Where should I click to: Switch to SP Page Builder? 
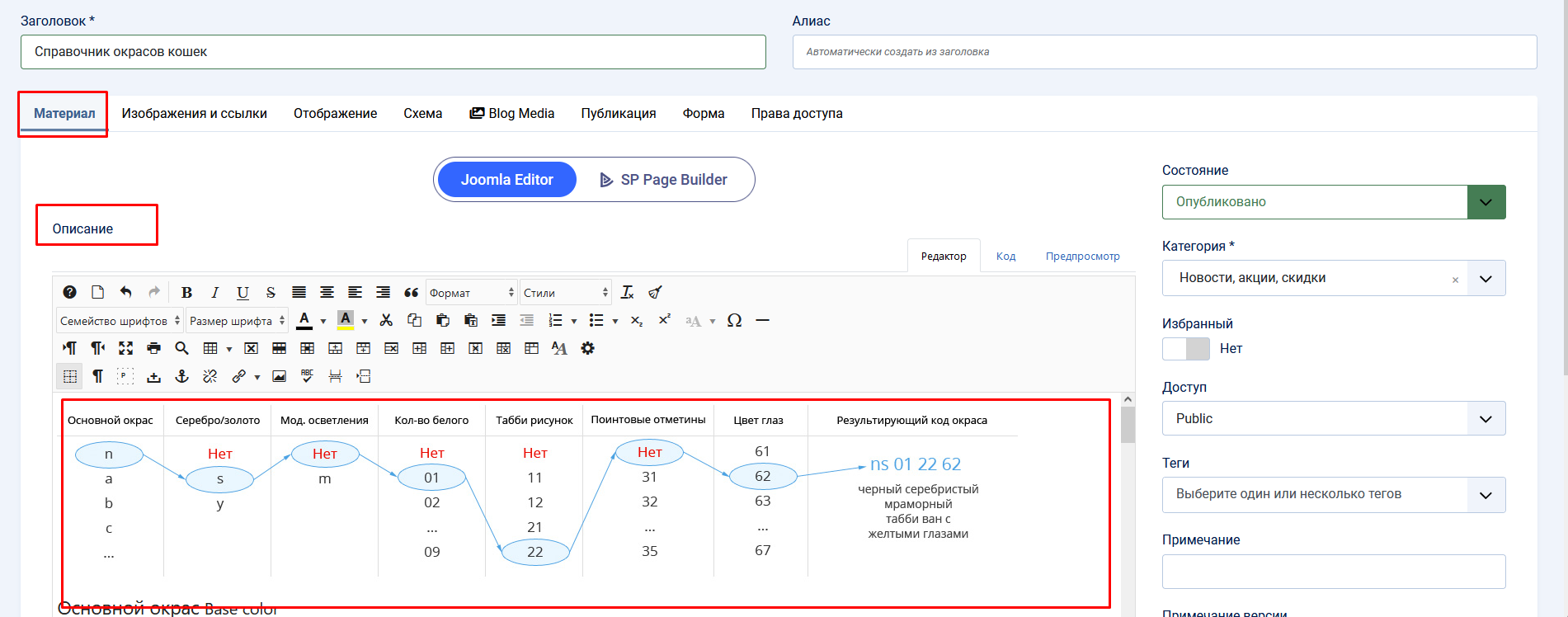[664, 180]
